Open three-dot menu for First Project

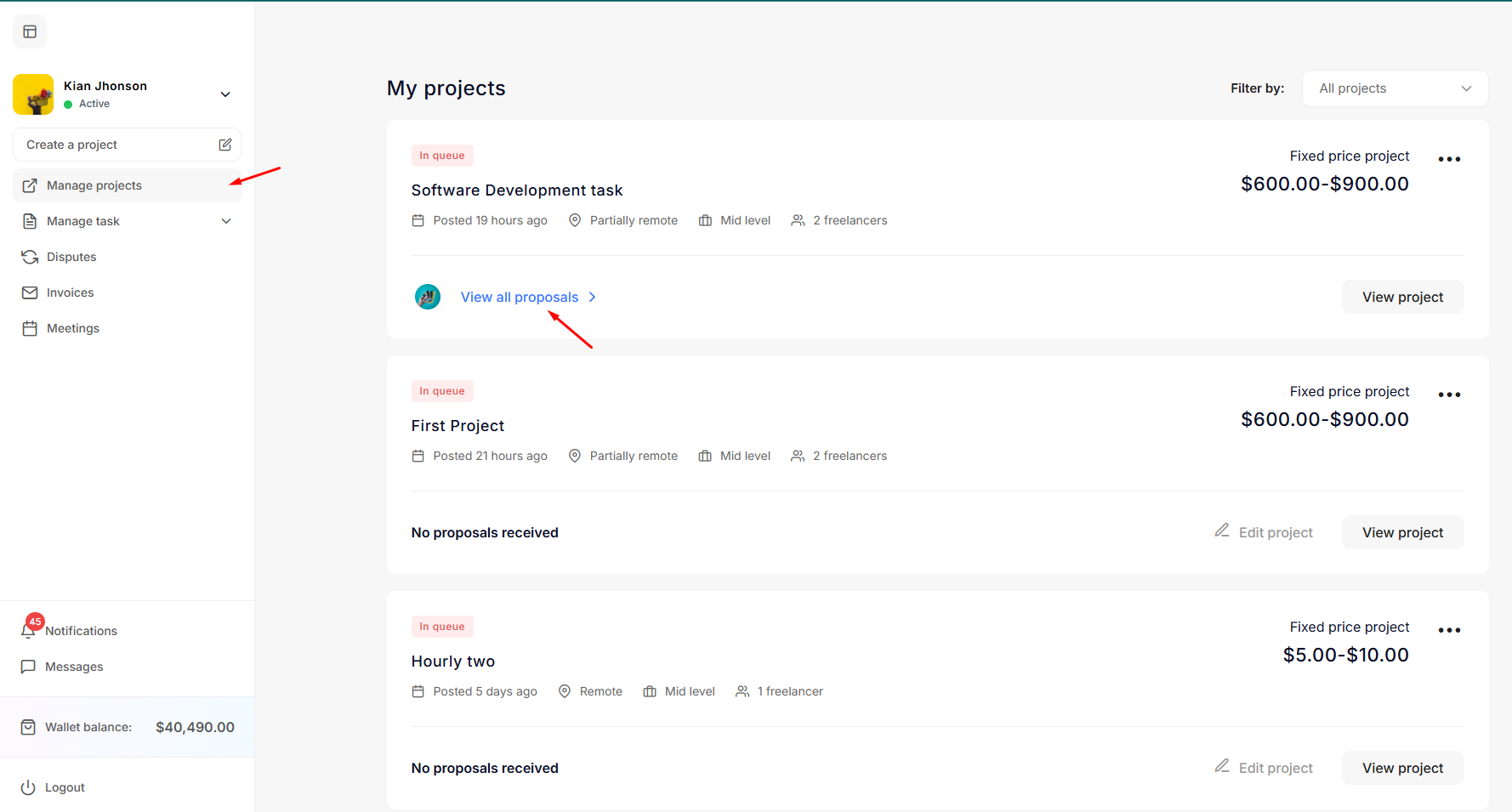pos(1449,395)
